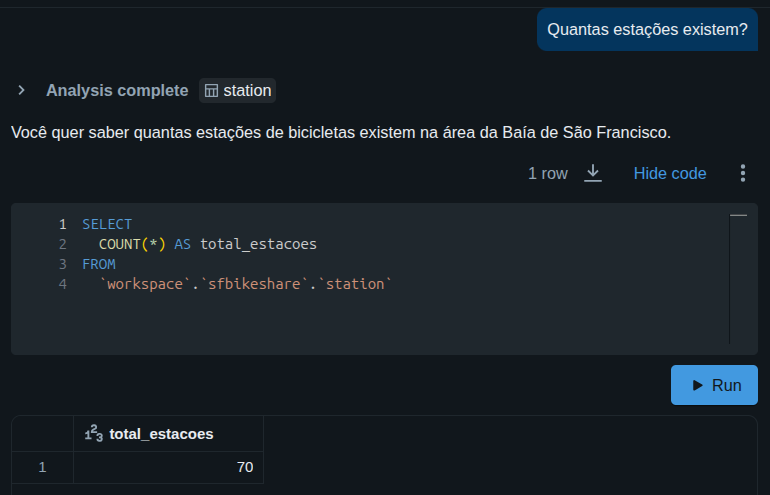Screen dimensions: 770x495
Task: Click the Hide code link
Action: pos(669,173)
